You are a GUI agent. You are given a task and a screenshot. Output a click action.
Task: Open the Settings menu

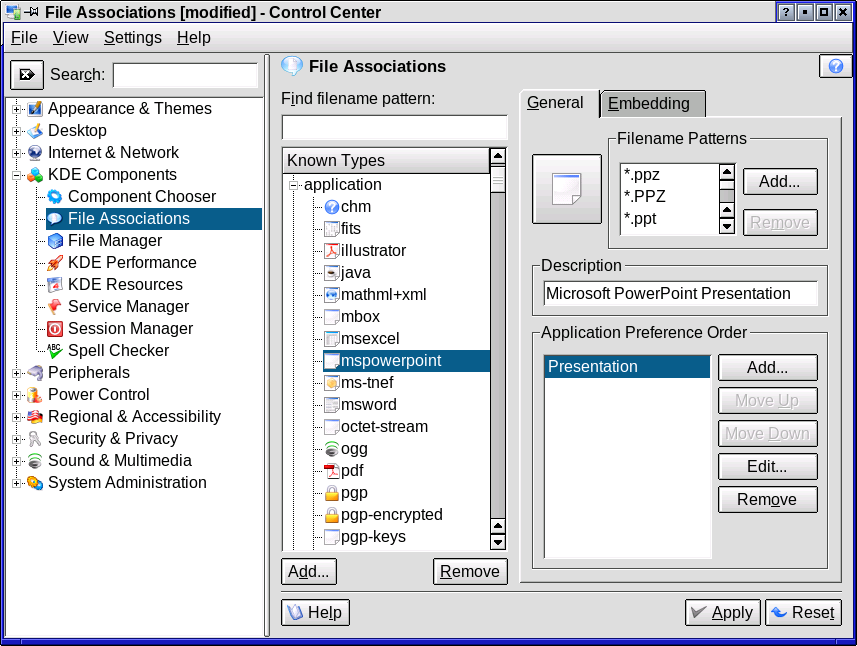pos(132,37)
